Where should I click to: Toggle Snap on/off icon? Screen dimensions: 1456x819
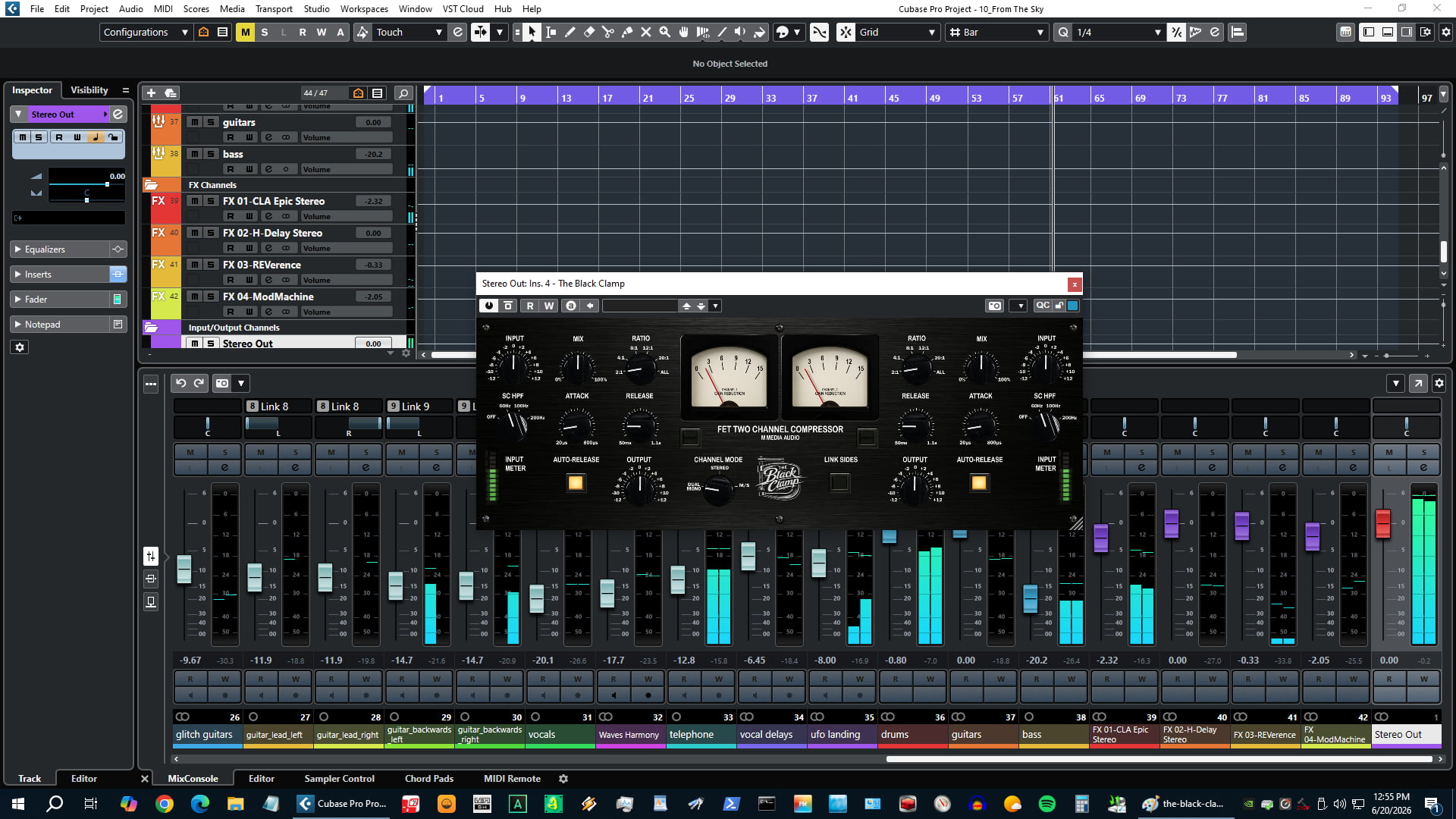845,32
